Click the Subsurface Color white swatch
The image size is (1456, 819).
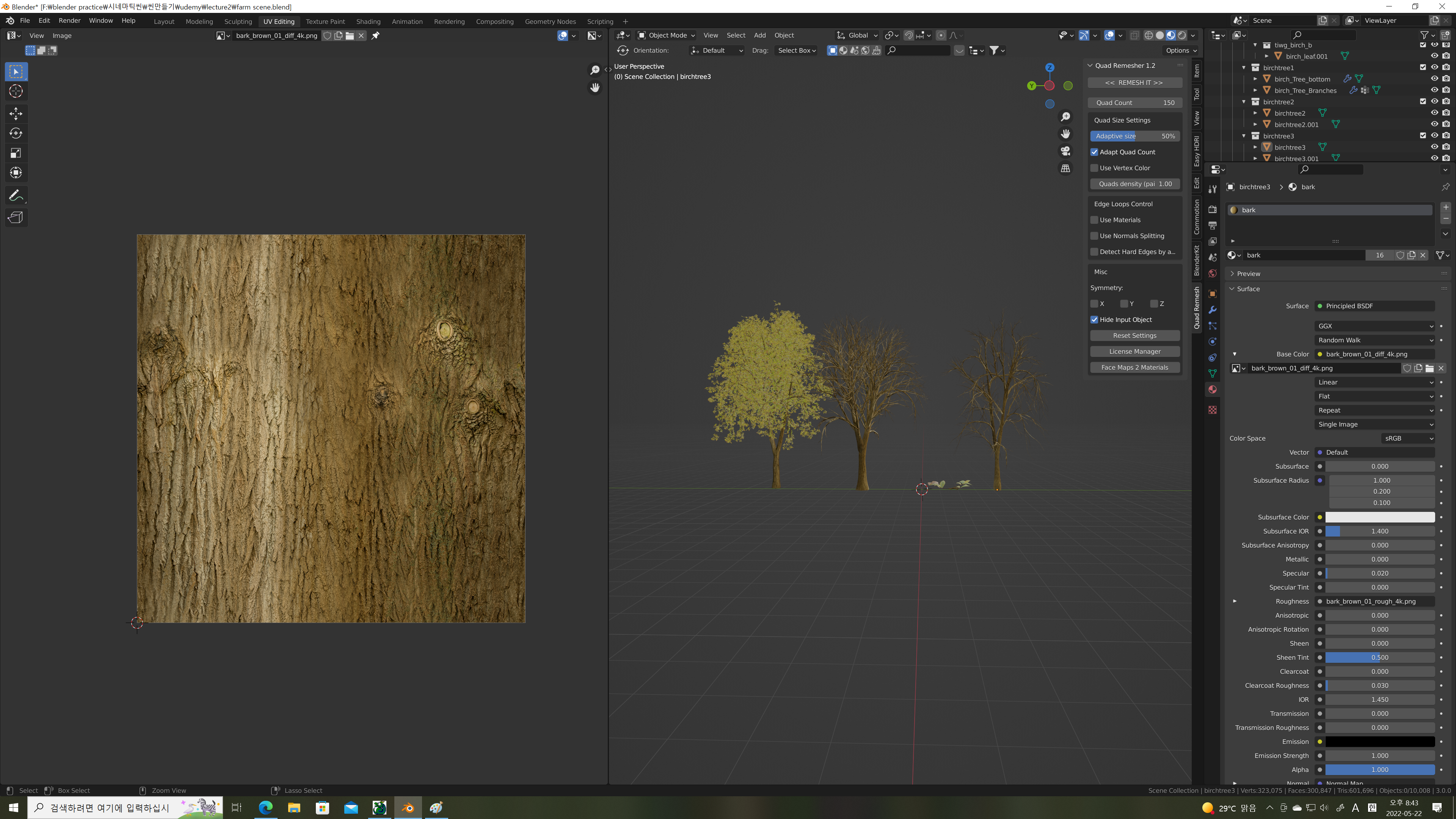(1380, 517)
